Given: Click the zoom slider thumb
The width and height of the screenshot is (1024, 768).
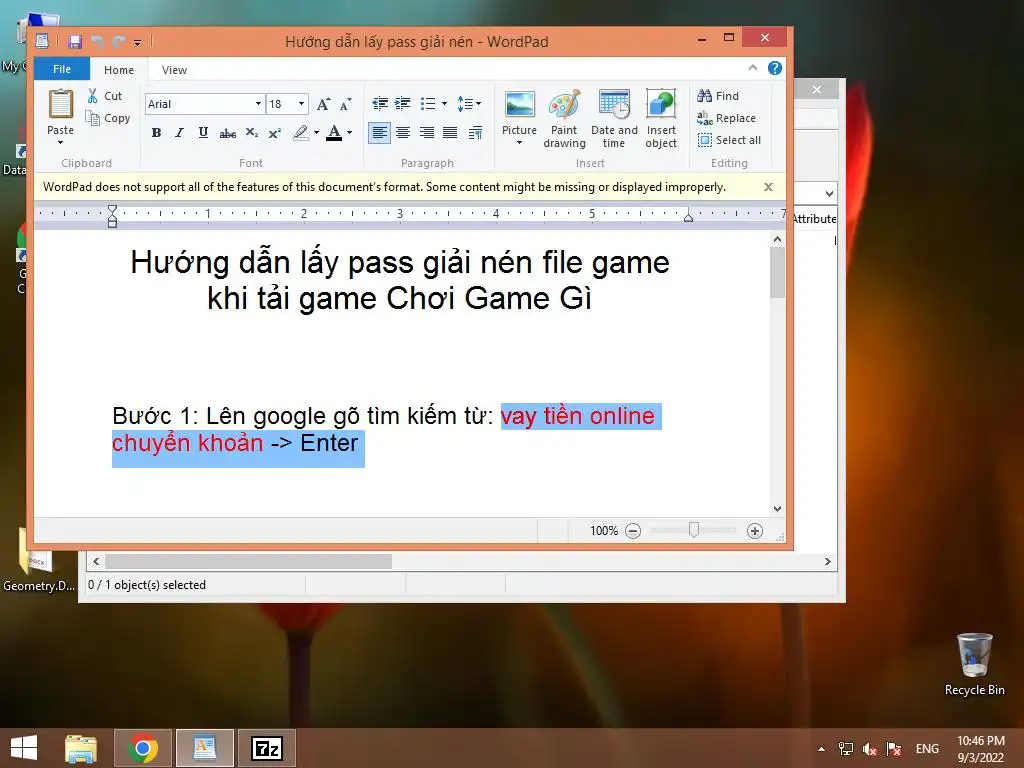Looking at the screenshot, I should pyautogui.click(x=694, y=530).
